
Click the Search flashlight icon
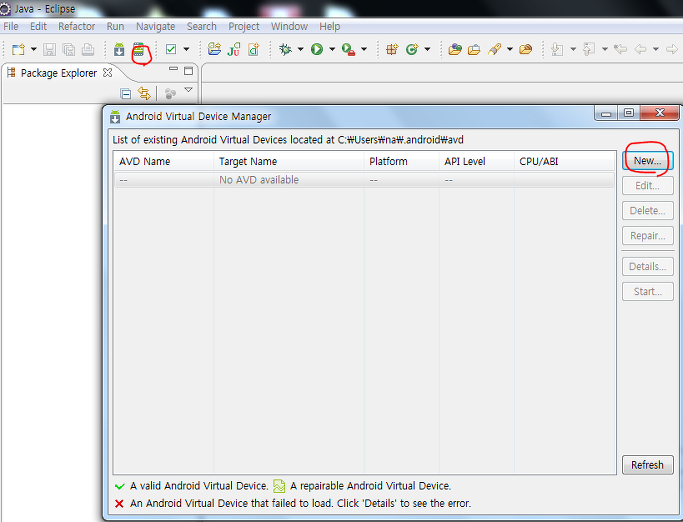pyautogui.click(x=494, y=49)
